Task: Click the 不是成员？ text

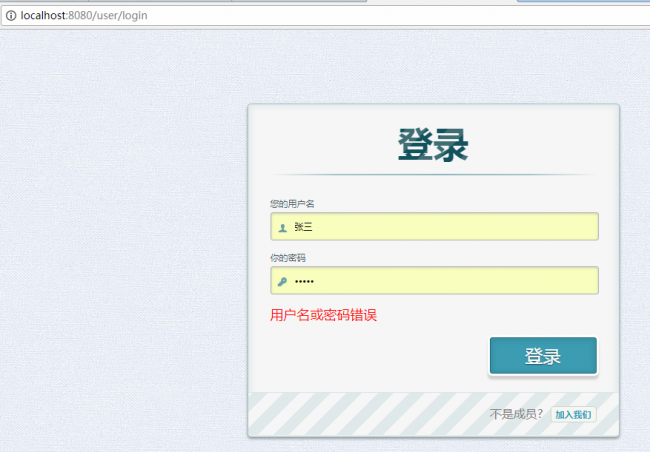Action: 517,414
